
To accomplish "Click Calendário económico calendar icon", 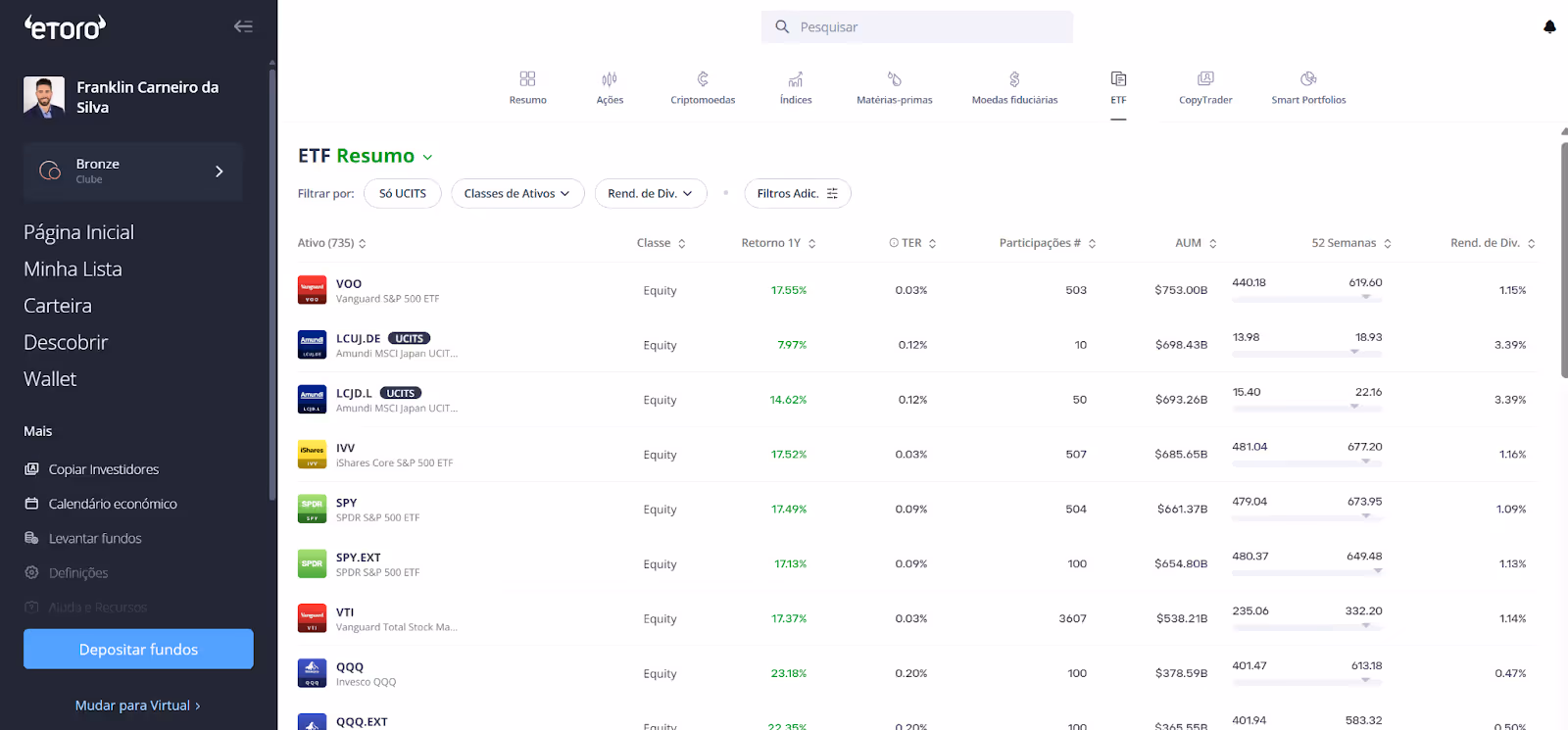I will [31, 504].
